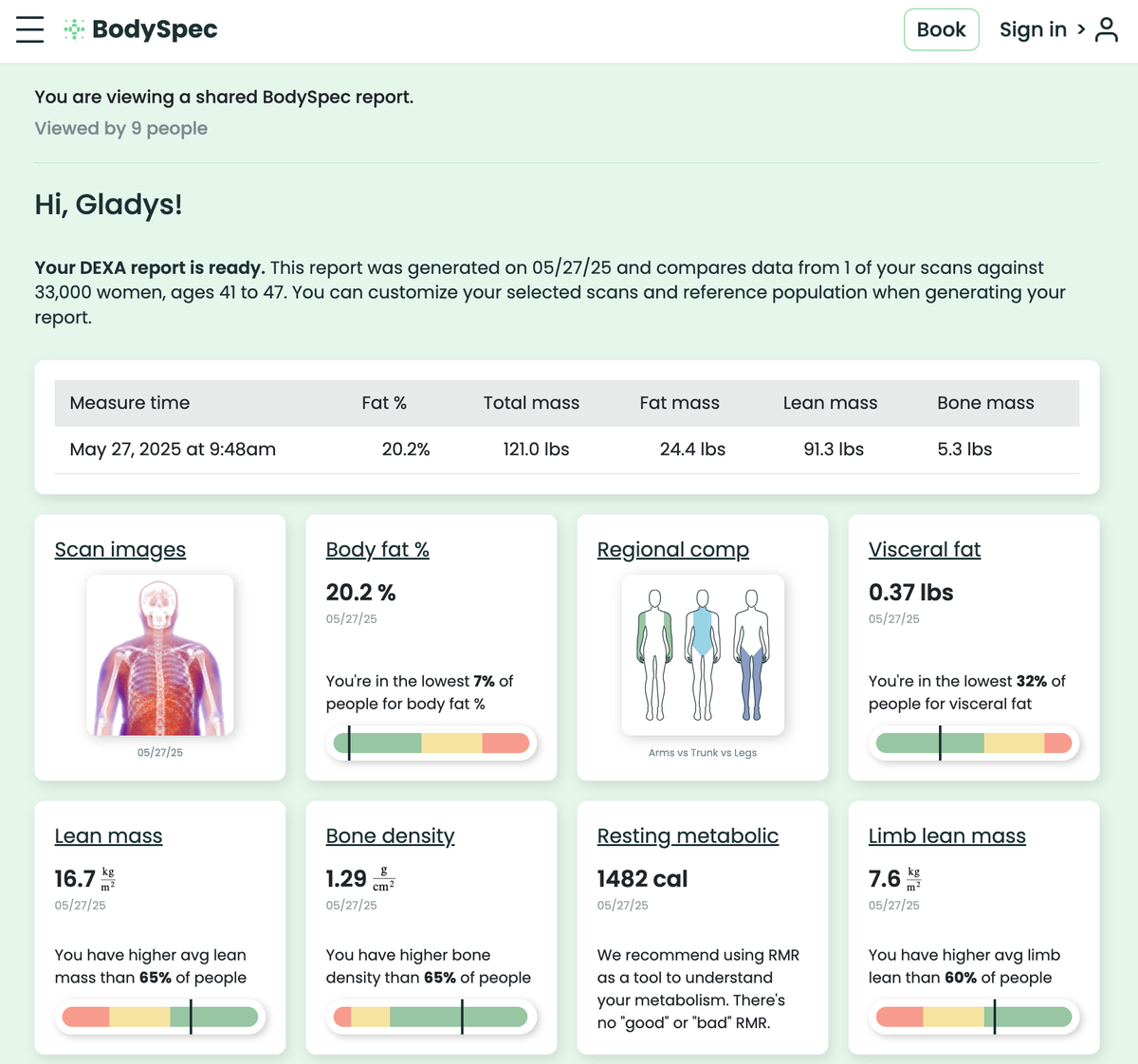Open the Body fat % link
Image resolution: width=1138 pixels, height=1064 pixels.
377,550
